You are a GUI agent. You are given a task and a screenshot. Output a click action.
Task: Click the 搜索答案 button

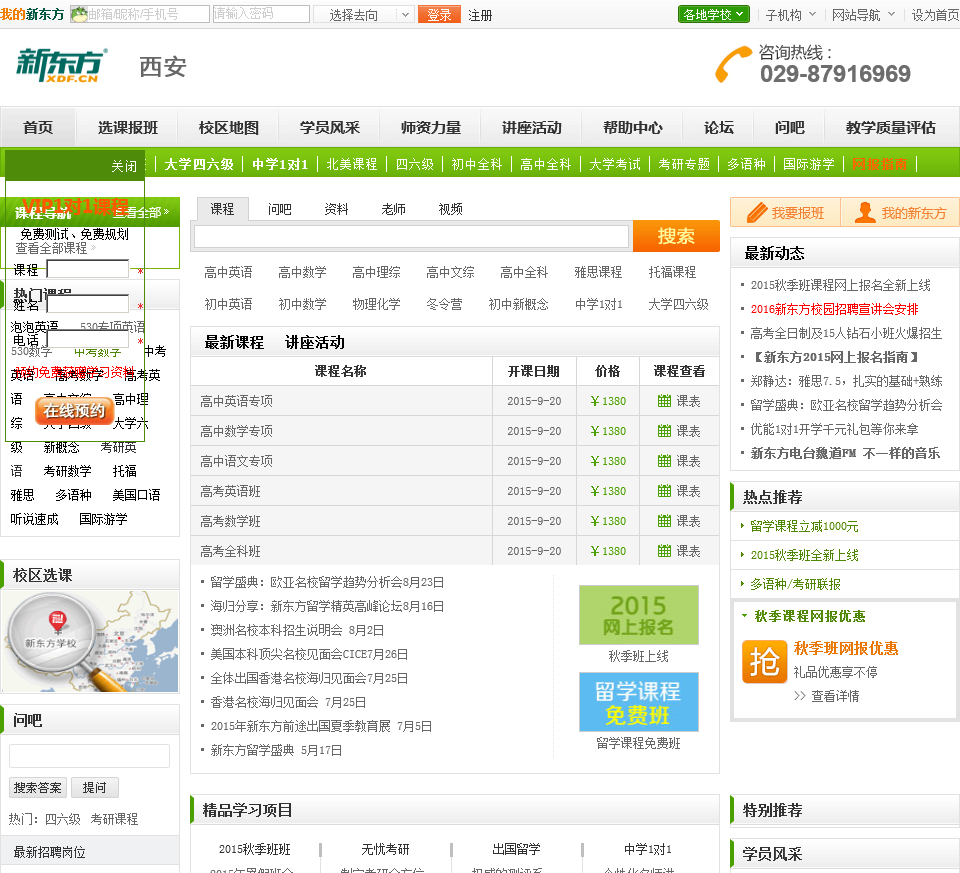point(38,788)
